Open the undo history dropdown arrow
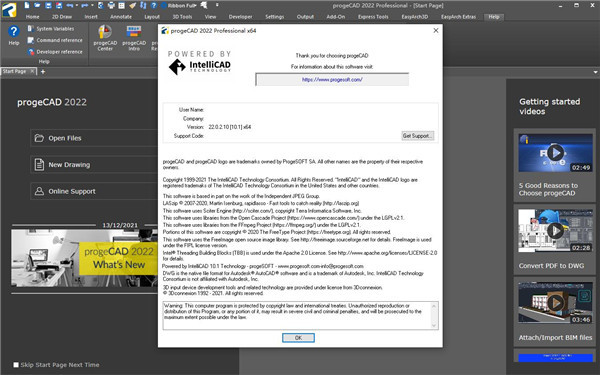Viewport: 600px width, 375px height. (x=77, y=5)
